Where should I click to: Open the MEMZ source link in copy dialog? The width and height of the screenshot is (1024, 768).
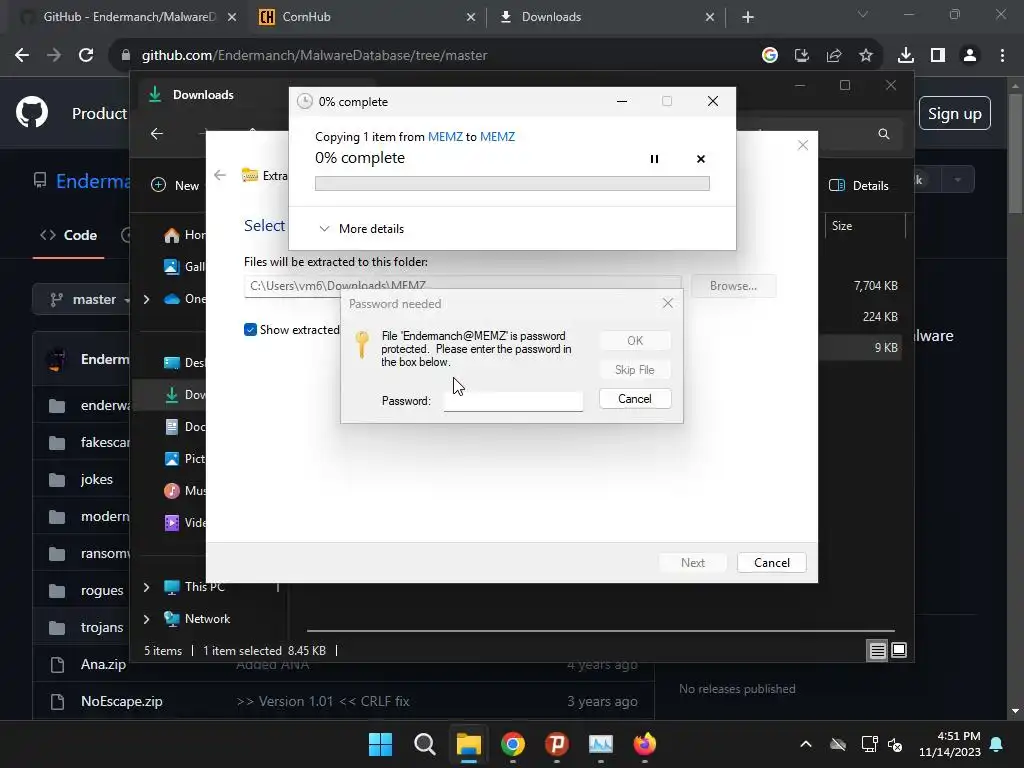[445, 136]
